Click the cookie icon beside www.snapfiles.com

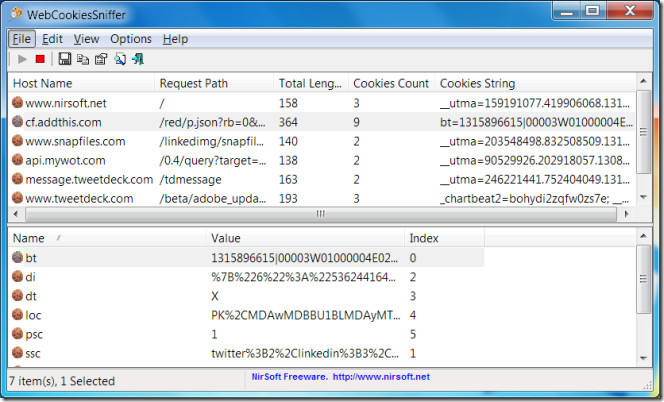[x=17, y=141]
